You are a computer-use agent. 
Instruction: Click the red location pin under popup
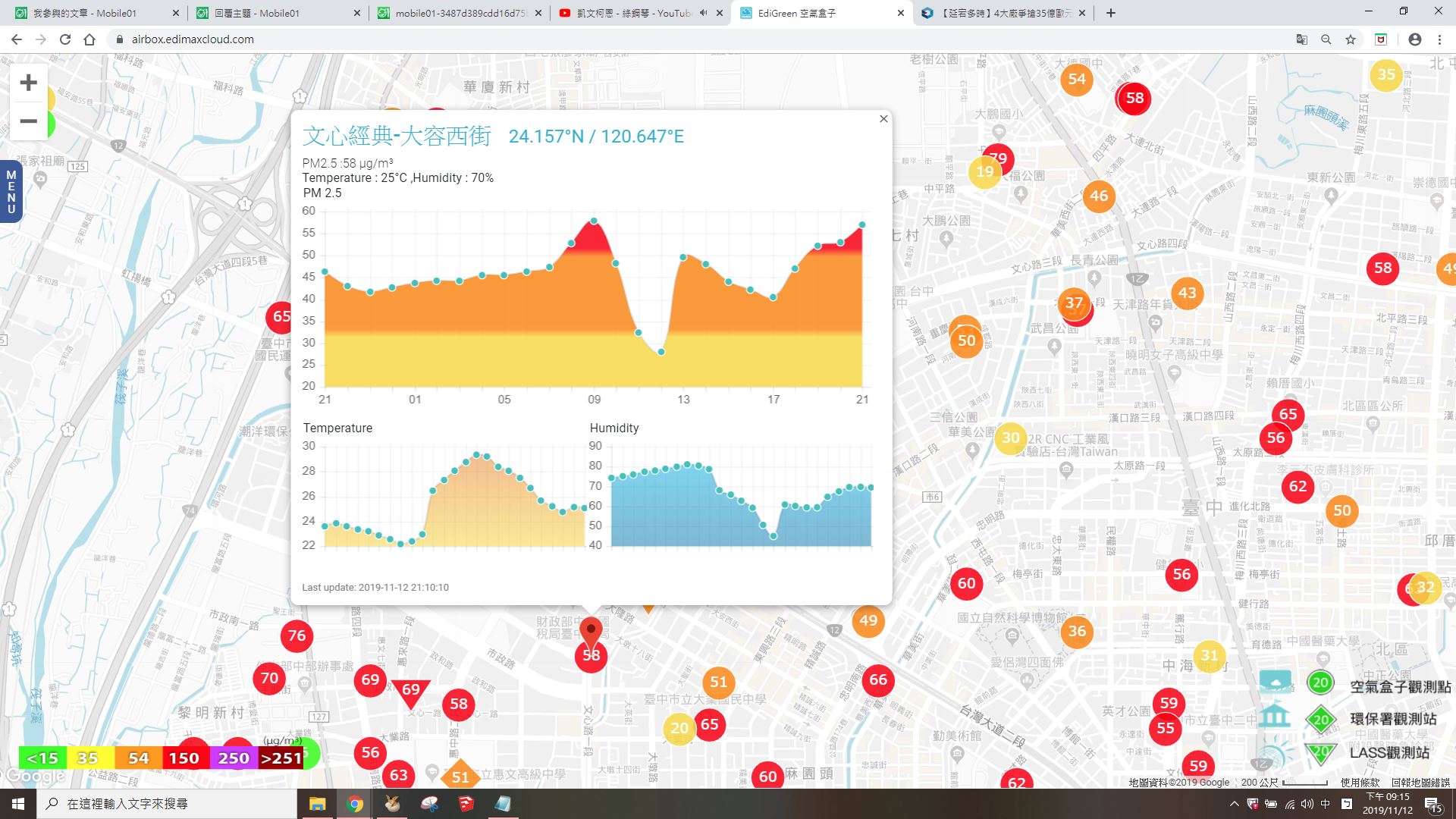[x=591, y=632]
